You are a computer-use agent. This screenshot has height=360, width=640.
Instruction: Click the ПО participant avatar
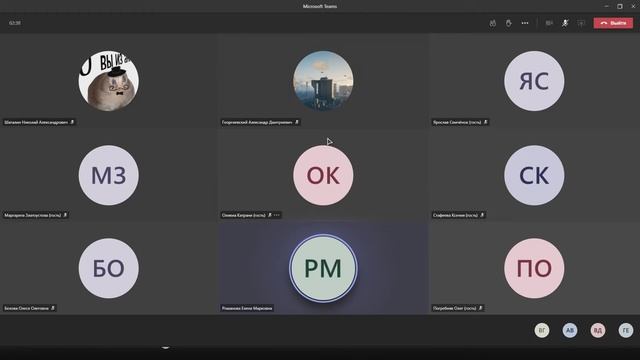(x=534, y=268)
